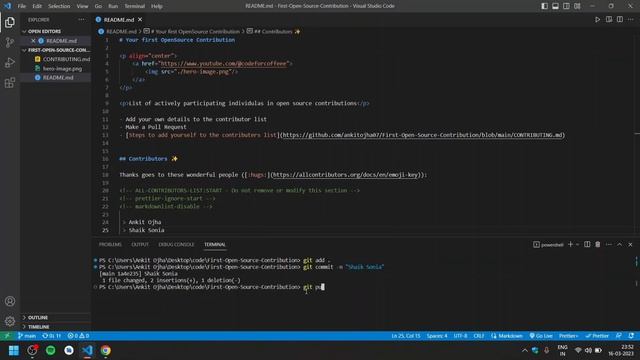Close README.md in Open Editors list
The width and height of the screenshot is (640, 360).
33,41
